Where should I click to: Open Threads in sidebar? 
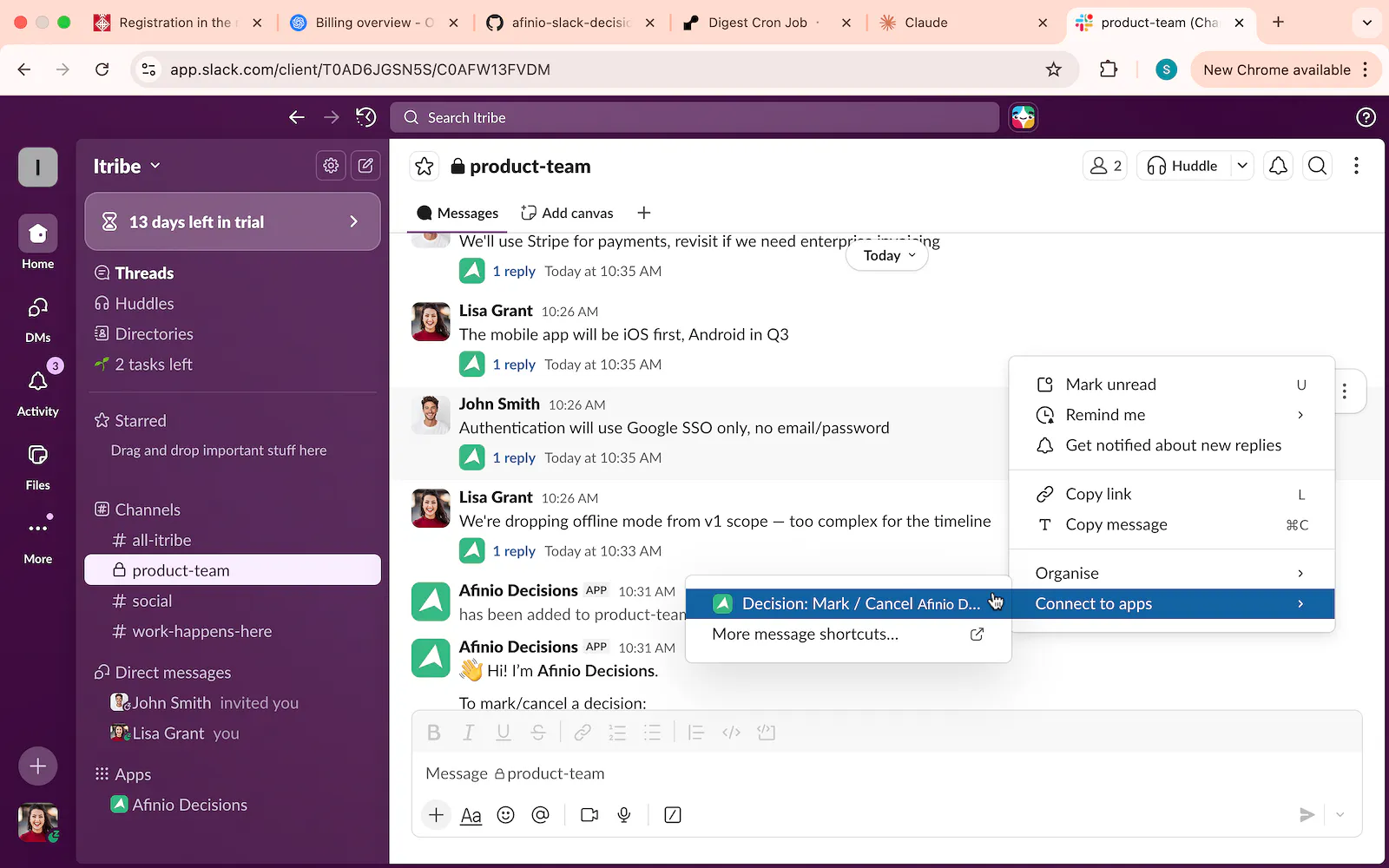click(233, 273)
